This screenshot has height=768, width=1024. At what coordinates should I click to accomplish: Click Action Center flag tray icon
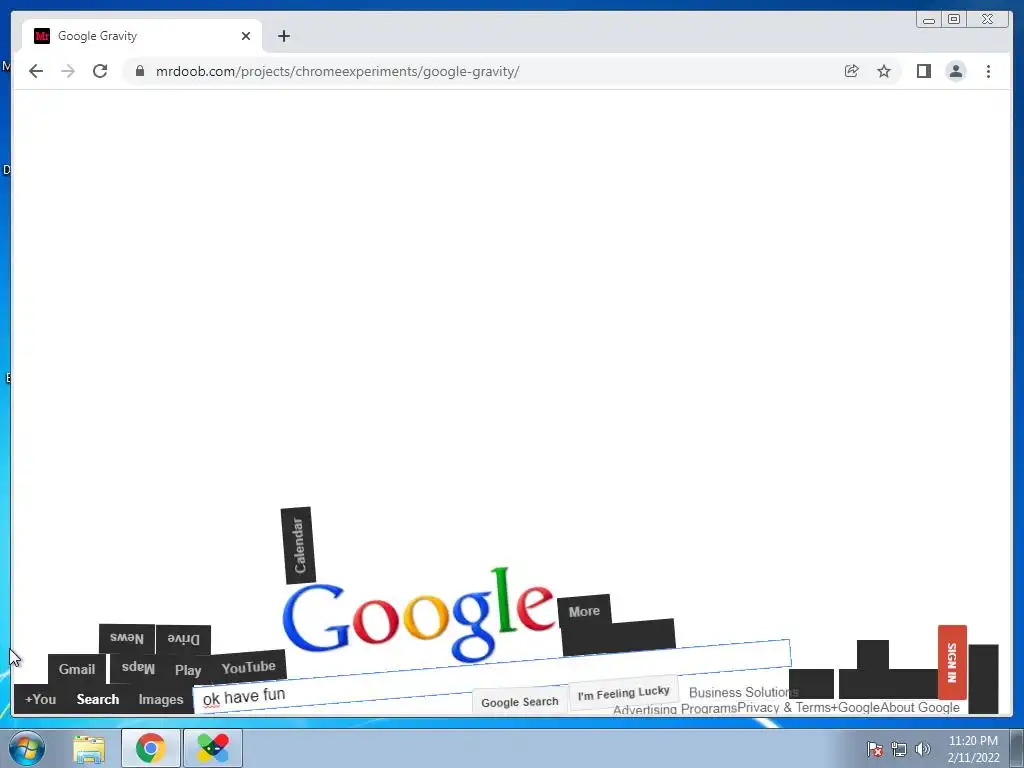pyautogui.click(x=874, y=749)
